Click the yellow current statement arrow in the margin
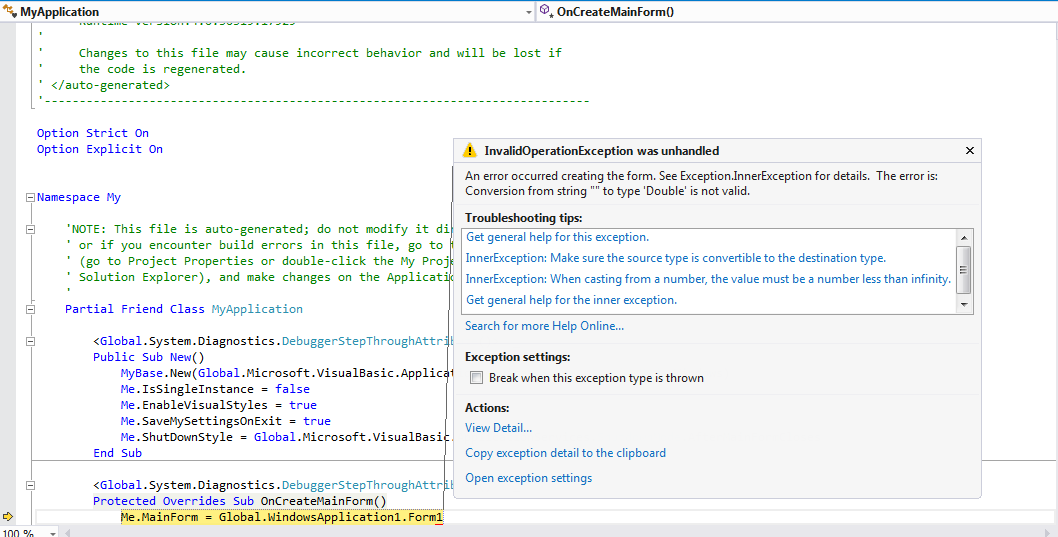Image resolution: width=1058 pixels, height=537 pixels. point(8,517)
